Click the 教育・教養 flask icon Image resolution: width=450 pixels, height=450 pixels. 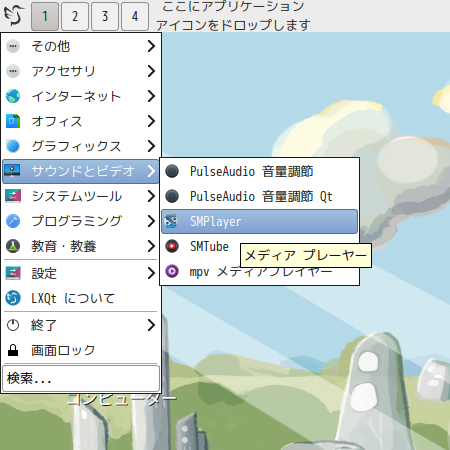pyautogui.click(x=13, y=246)
